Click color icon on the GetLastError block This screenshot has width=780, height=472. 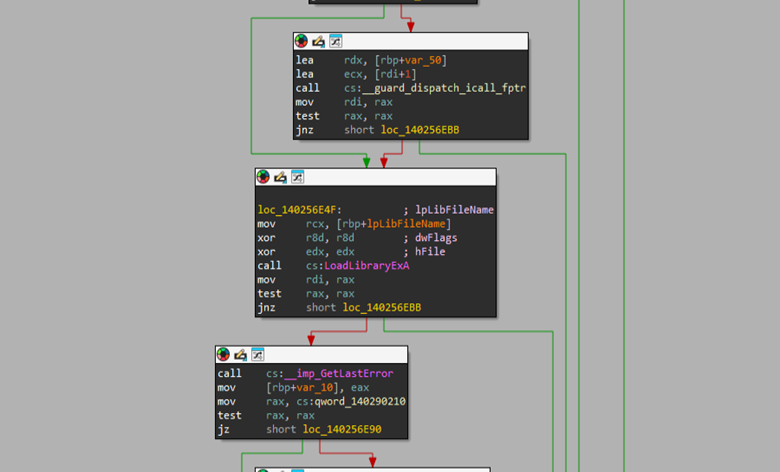(223, 355)
